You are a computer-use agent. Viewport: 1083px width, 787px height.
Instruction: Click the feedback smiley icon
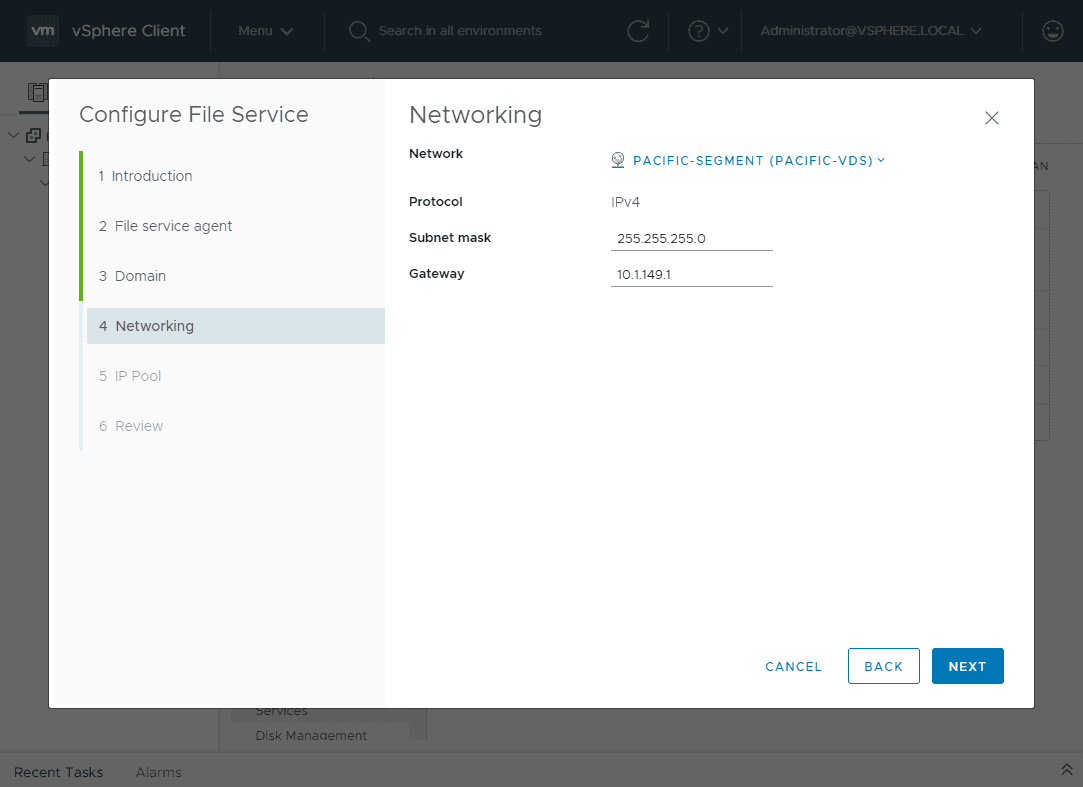[x=1052, y=31]
